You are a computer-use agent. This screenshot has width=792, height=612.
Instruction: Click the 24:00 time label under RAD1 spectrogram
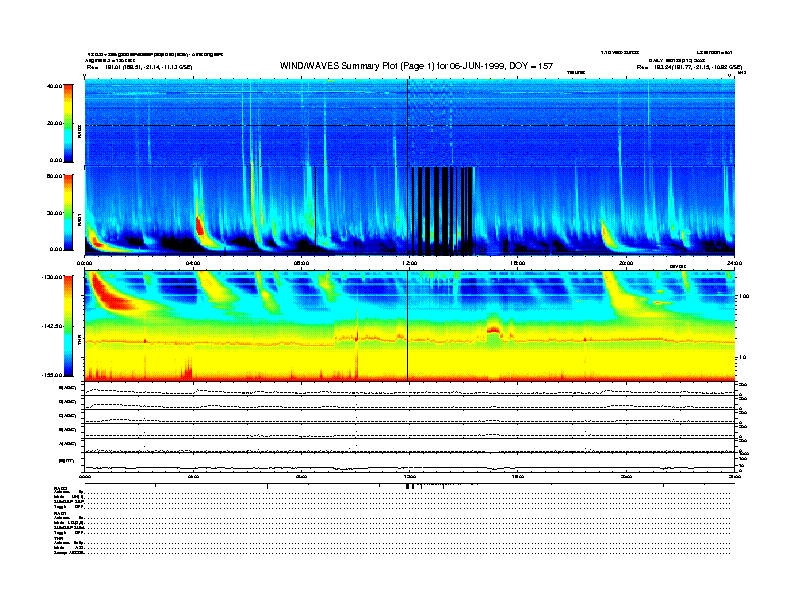tap(734, 263)
